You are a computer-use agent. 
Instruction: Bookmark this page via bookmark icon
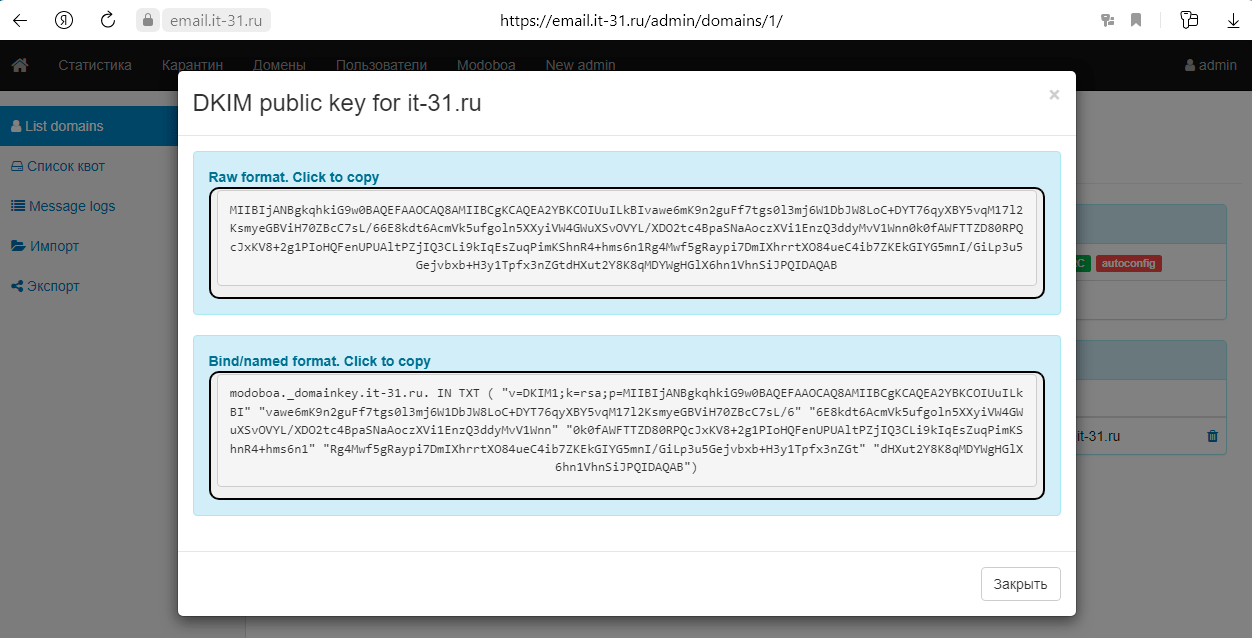coord(1136,20)
